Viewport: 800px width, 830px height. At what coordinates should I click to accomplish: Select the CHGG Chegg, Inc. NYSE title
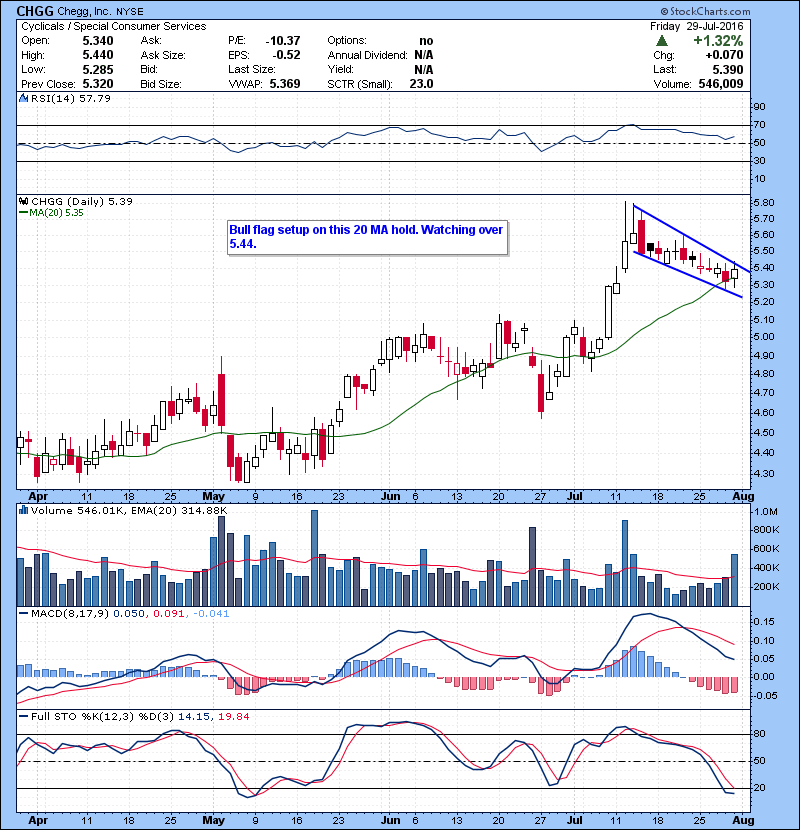coord(80,11)
